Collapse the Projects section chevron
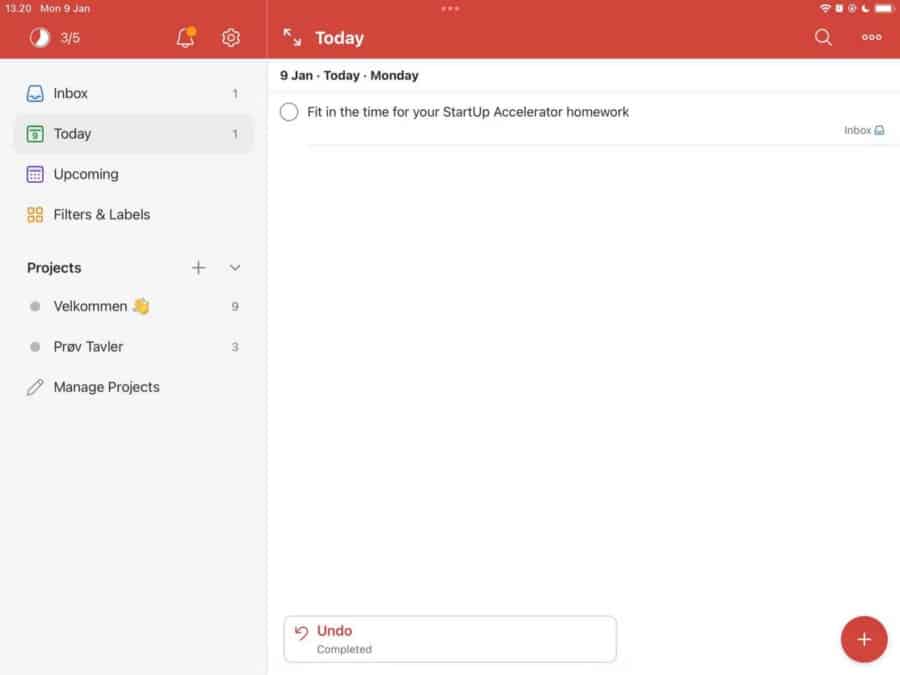Viewport: 900px width, 675px height. coord(235,267)
